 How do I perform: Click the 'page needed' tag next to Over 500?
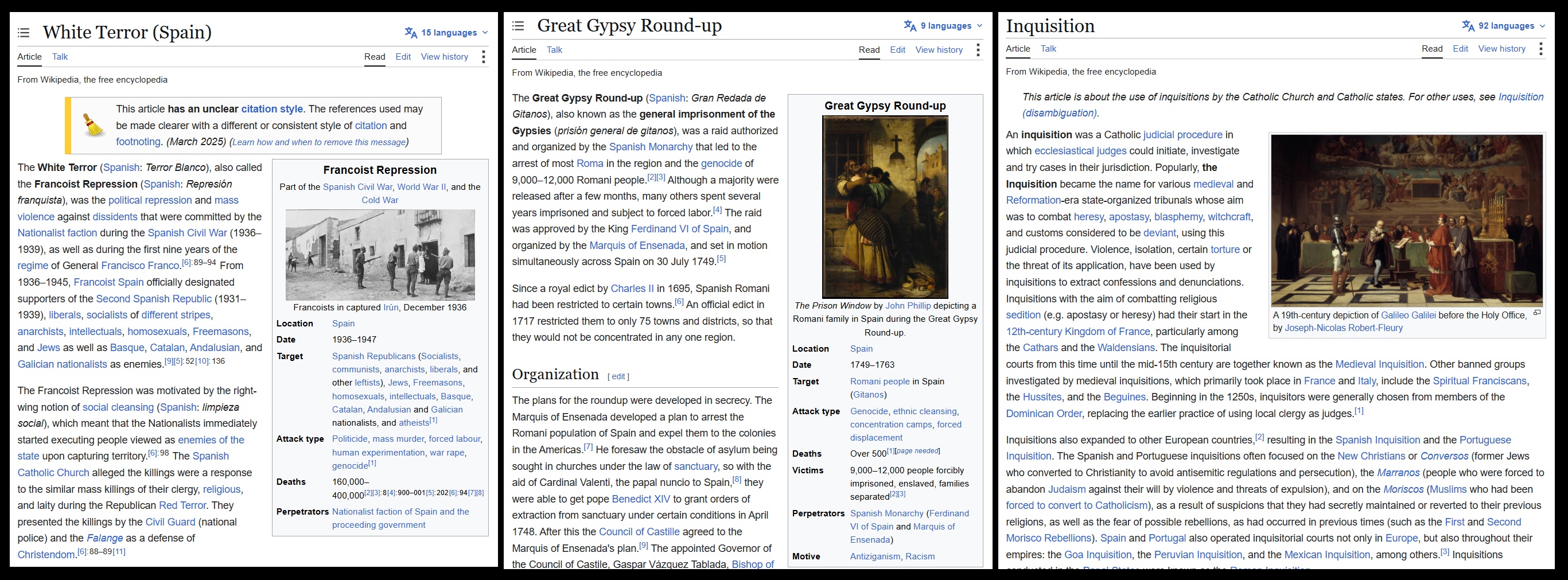click(x=917, y=451)
